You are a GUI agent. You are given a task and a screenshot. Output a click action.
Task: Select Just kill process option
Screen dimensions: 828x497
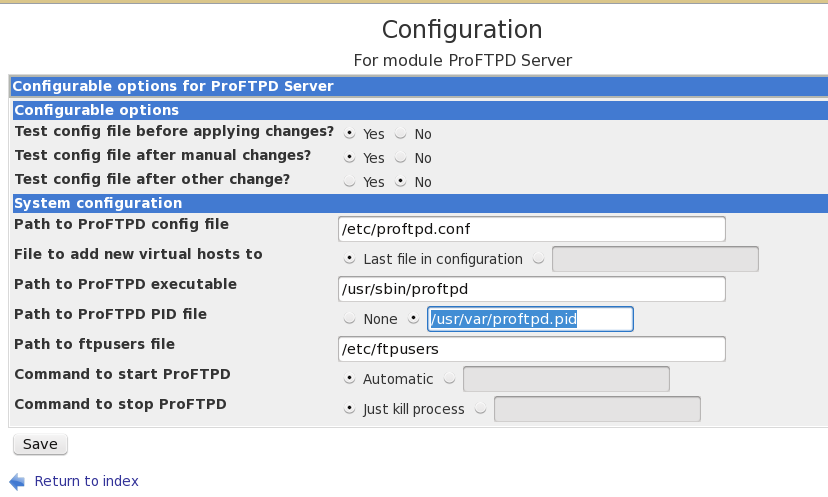(x=349, y=408)
